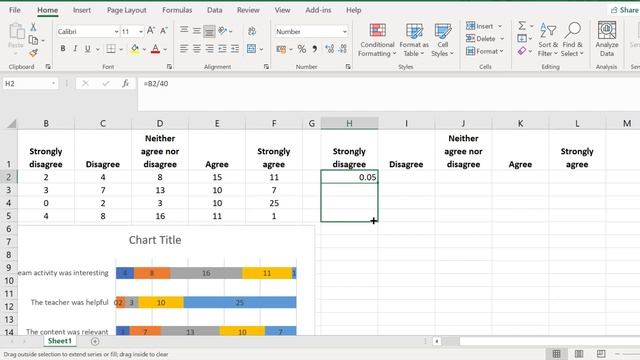Click the Orientation text angle icon
Image resolution: width=640 pixels, height=360 pixels.
click(222, 31)
